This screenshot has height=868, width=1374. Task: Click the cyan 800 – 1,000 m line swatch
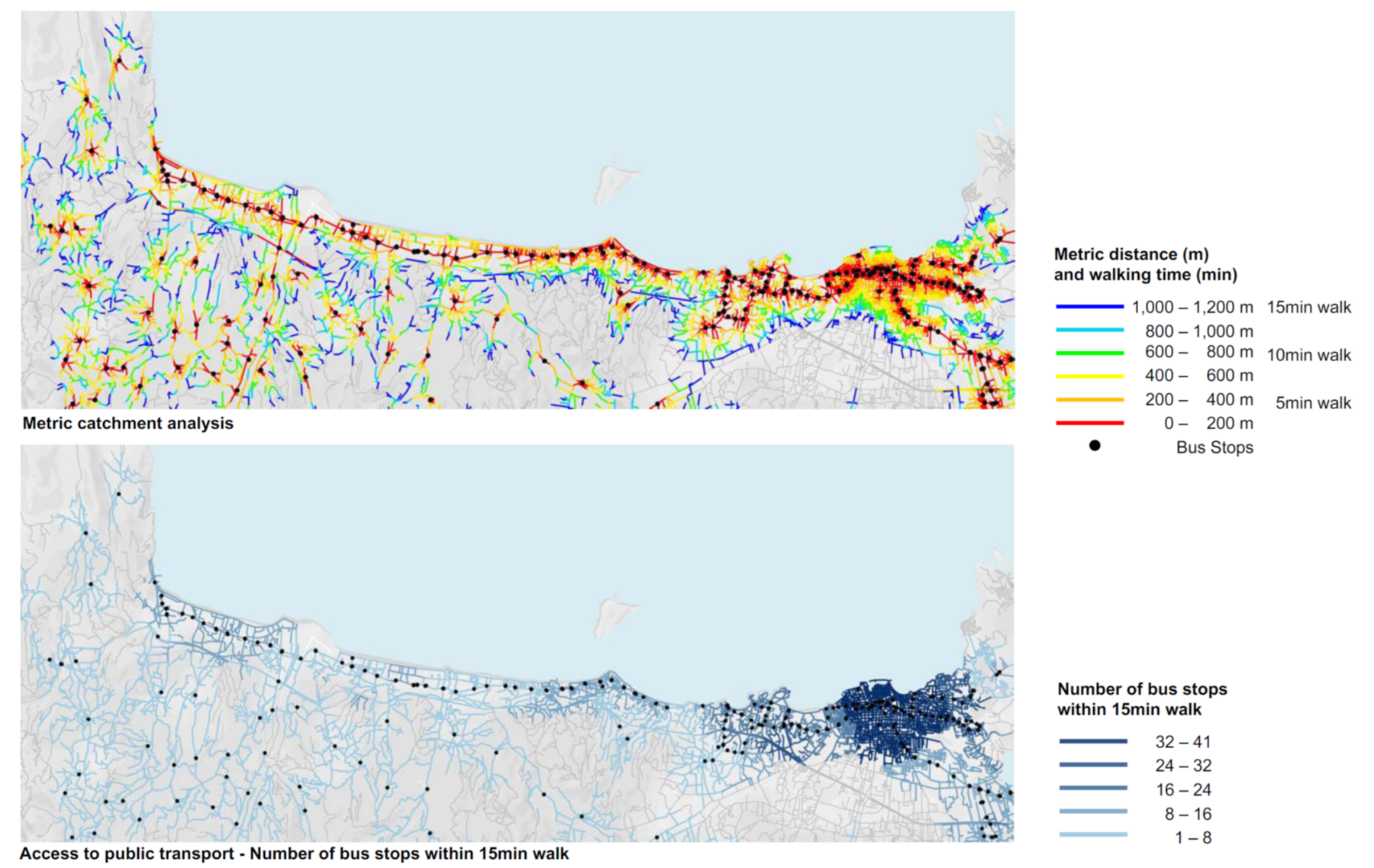click(x=1089, y=331)
